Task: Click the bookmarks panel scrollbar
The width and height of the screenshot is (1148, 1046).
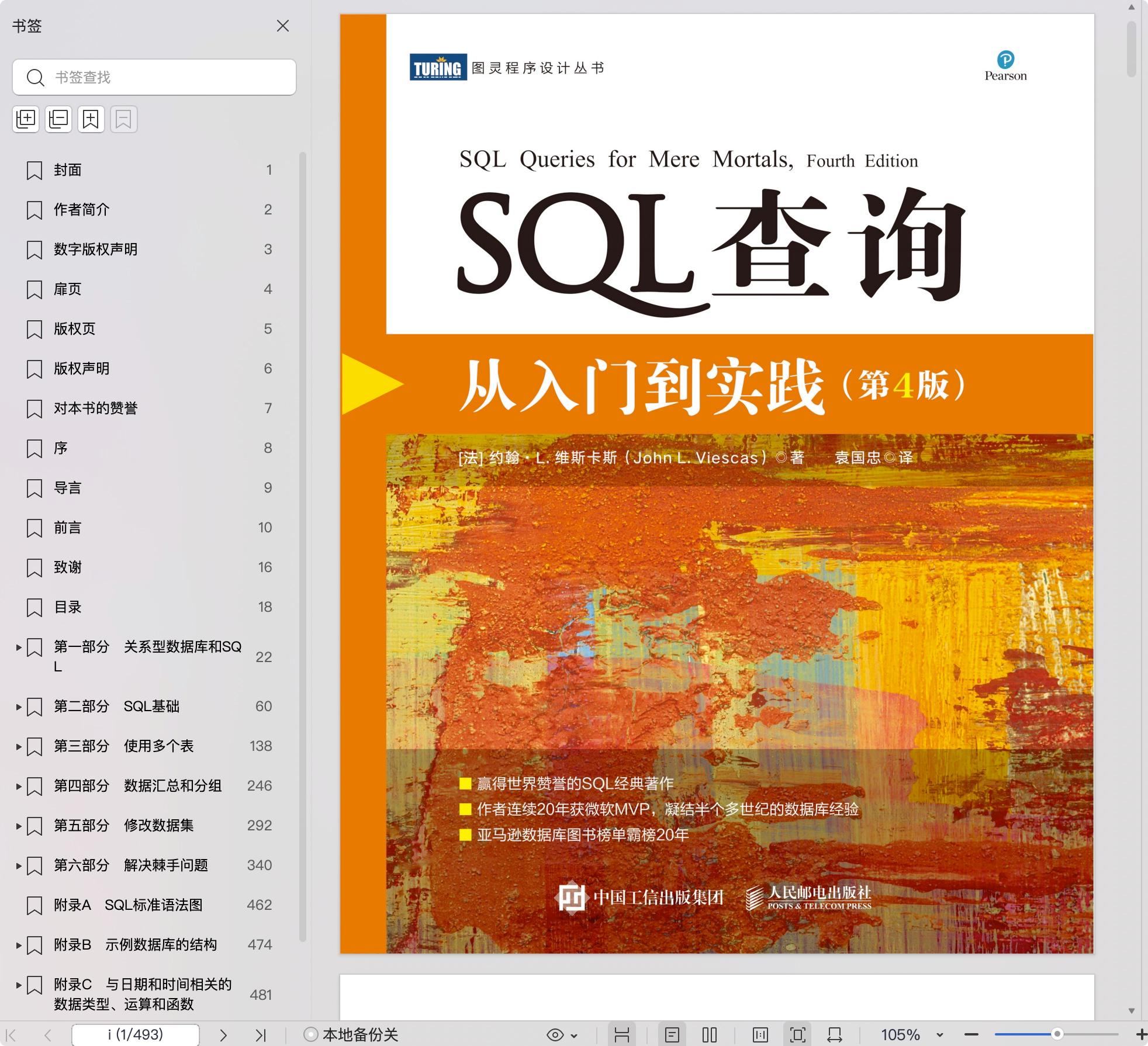Action: click(303, 547)
